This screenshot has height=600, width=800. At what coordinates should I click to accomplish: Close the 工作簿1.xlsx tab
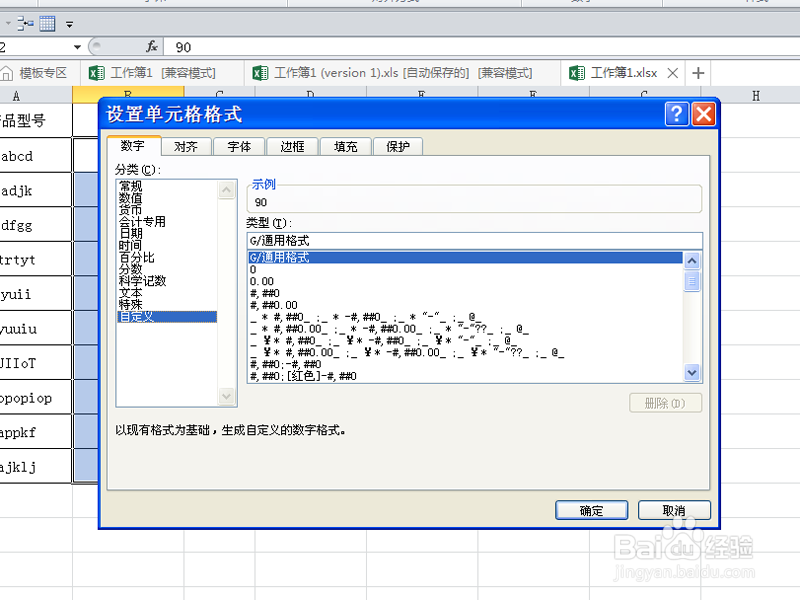(x=673, y=73)
